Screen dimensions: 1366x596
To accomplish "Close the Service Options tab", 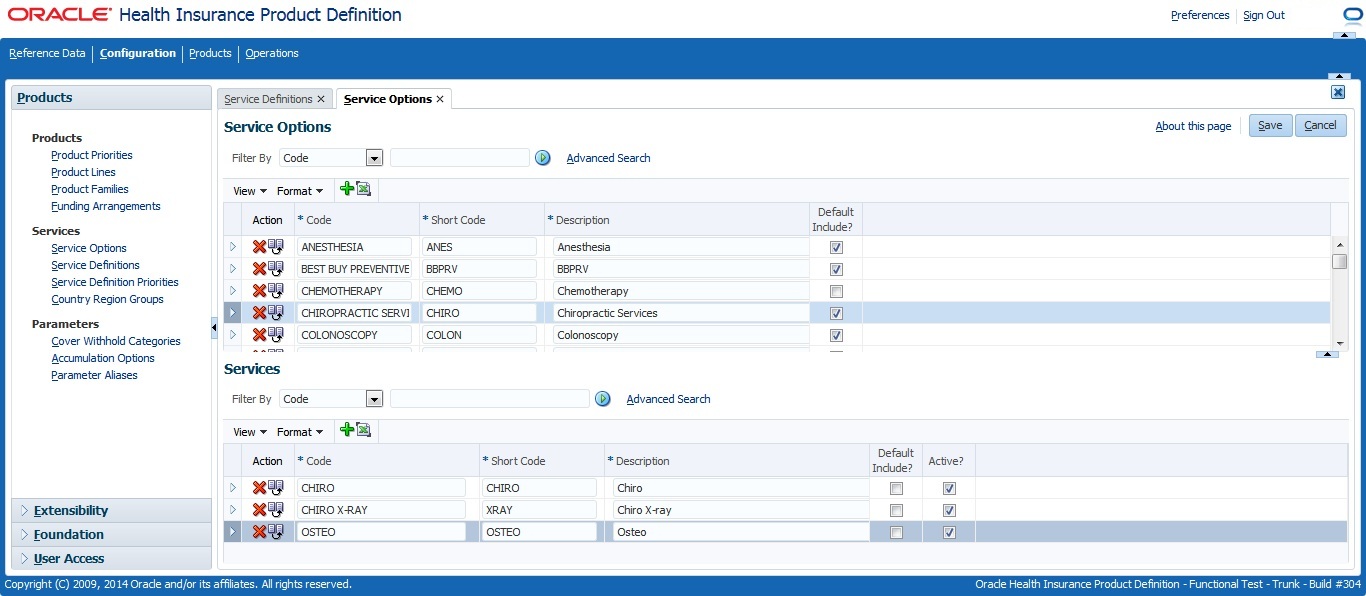I will (440, 99).
